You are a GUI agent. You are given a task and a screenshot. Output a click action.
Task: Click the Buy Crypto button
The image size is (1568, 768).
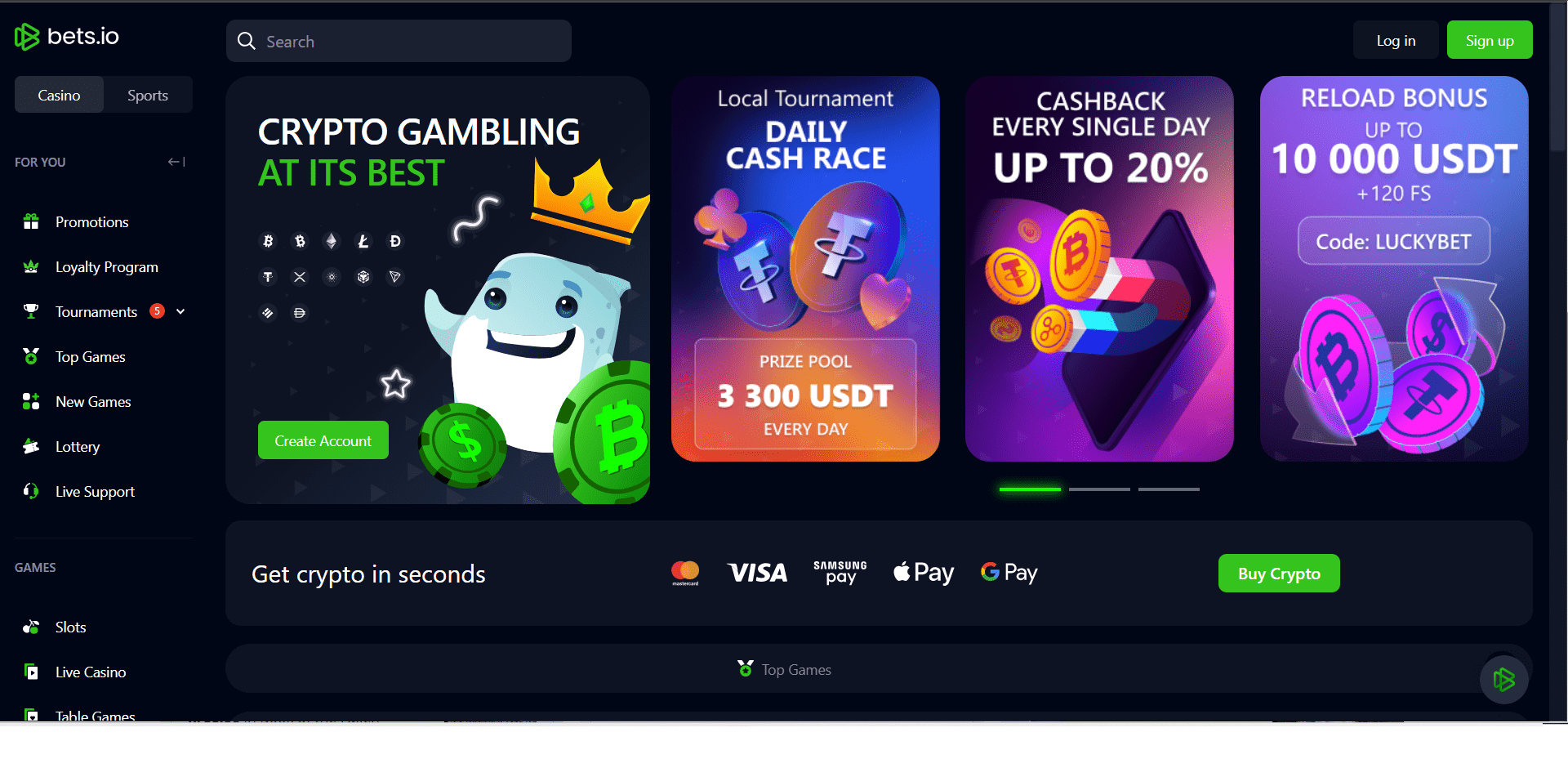[x=1279, y=574]
